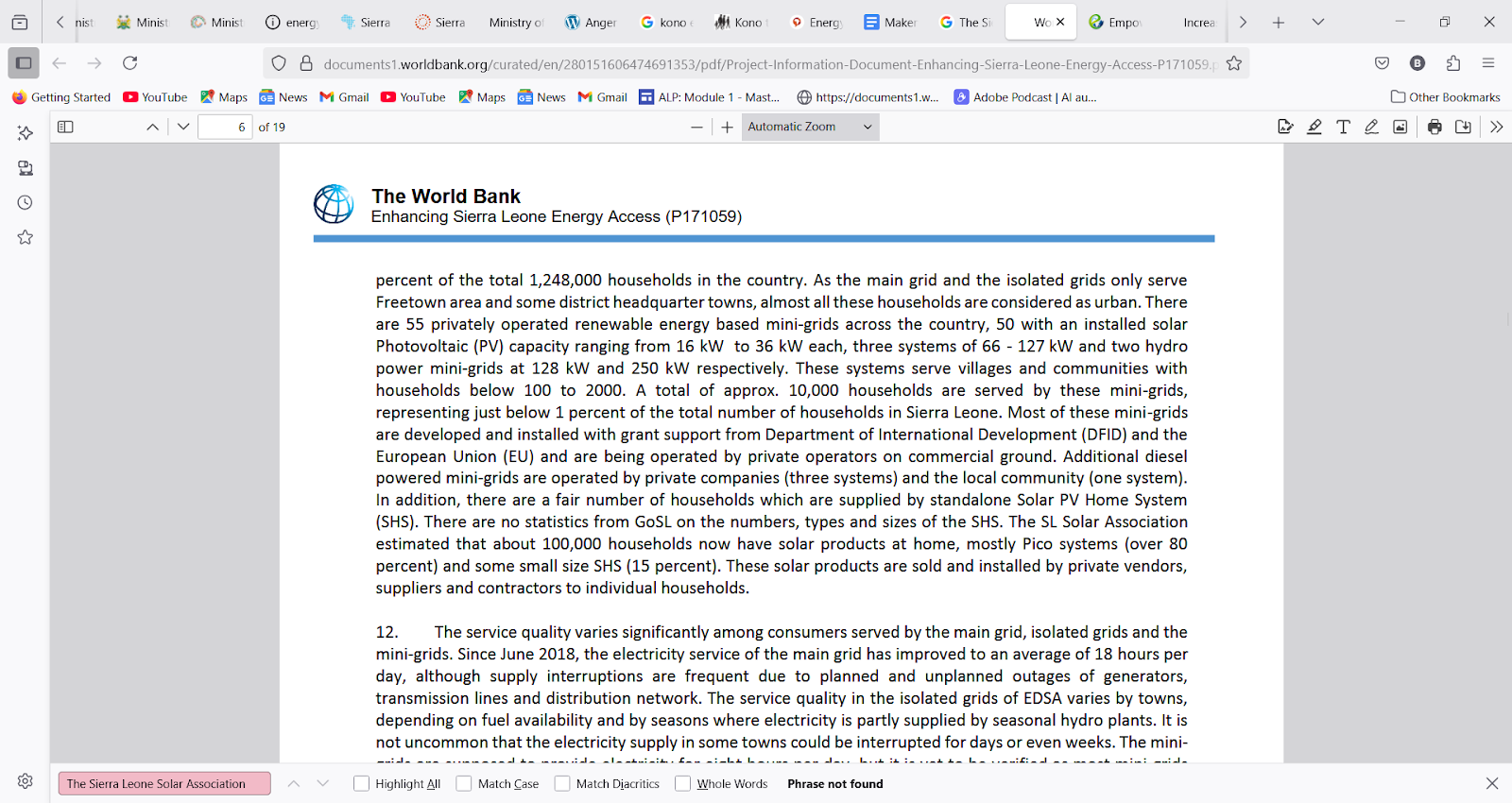Switch to the Ministry of tab
This screenshot has width=1512, height=803.
pyautogui.click(x=516, y=22)
